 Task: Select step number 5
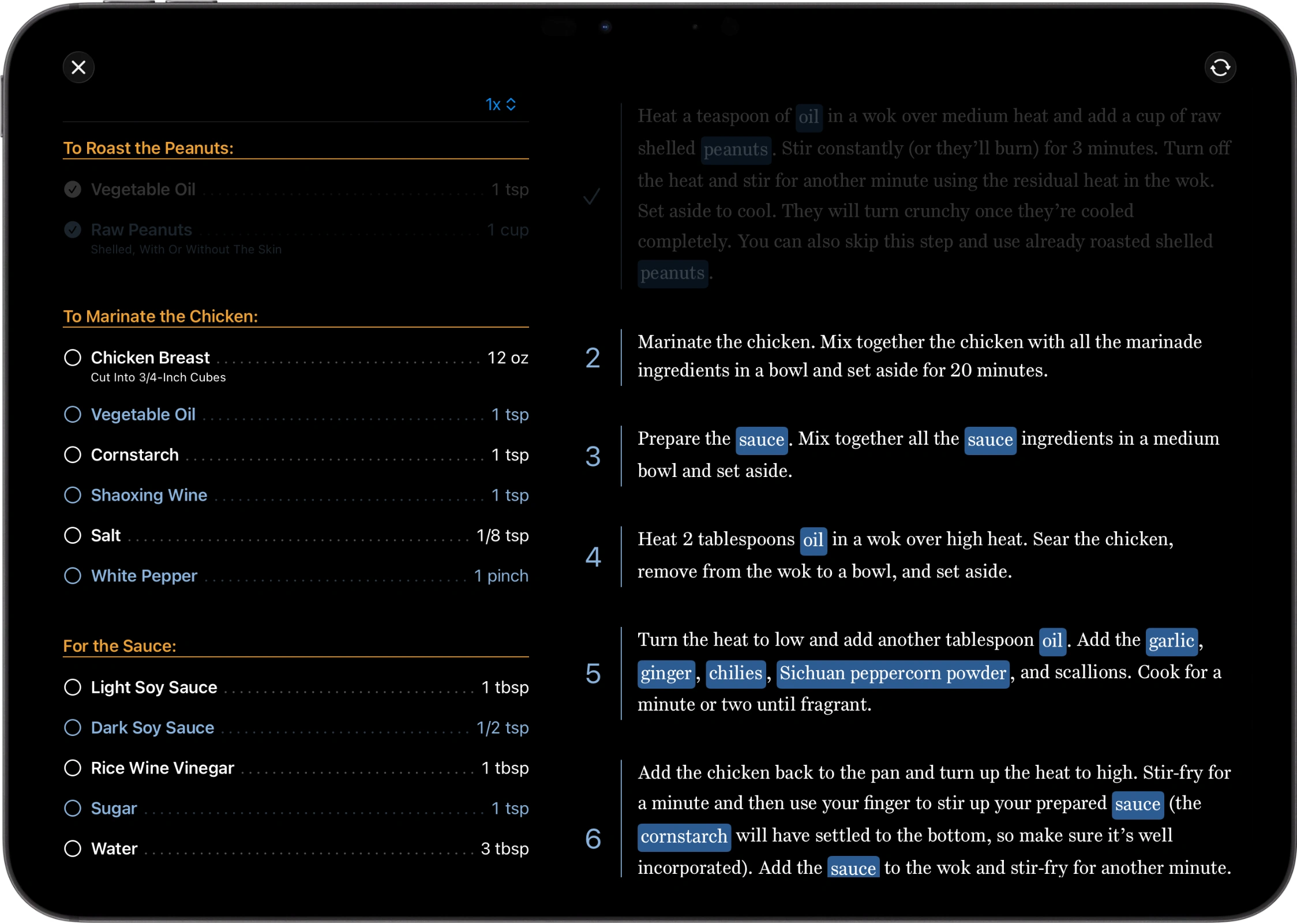coord(593,673)
